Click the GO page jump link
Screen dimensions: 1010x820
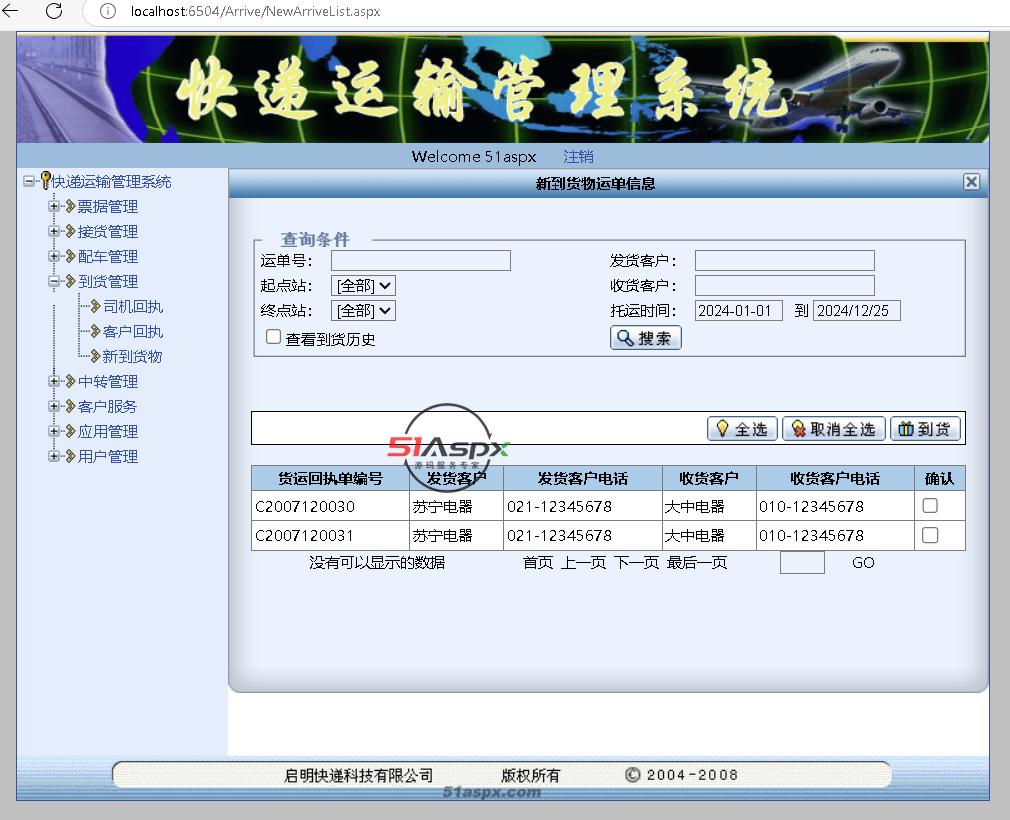point(863,563)
